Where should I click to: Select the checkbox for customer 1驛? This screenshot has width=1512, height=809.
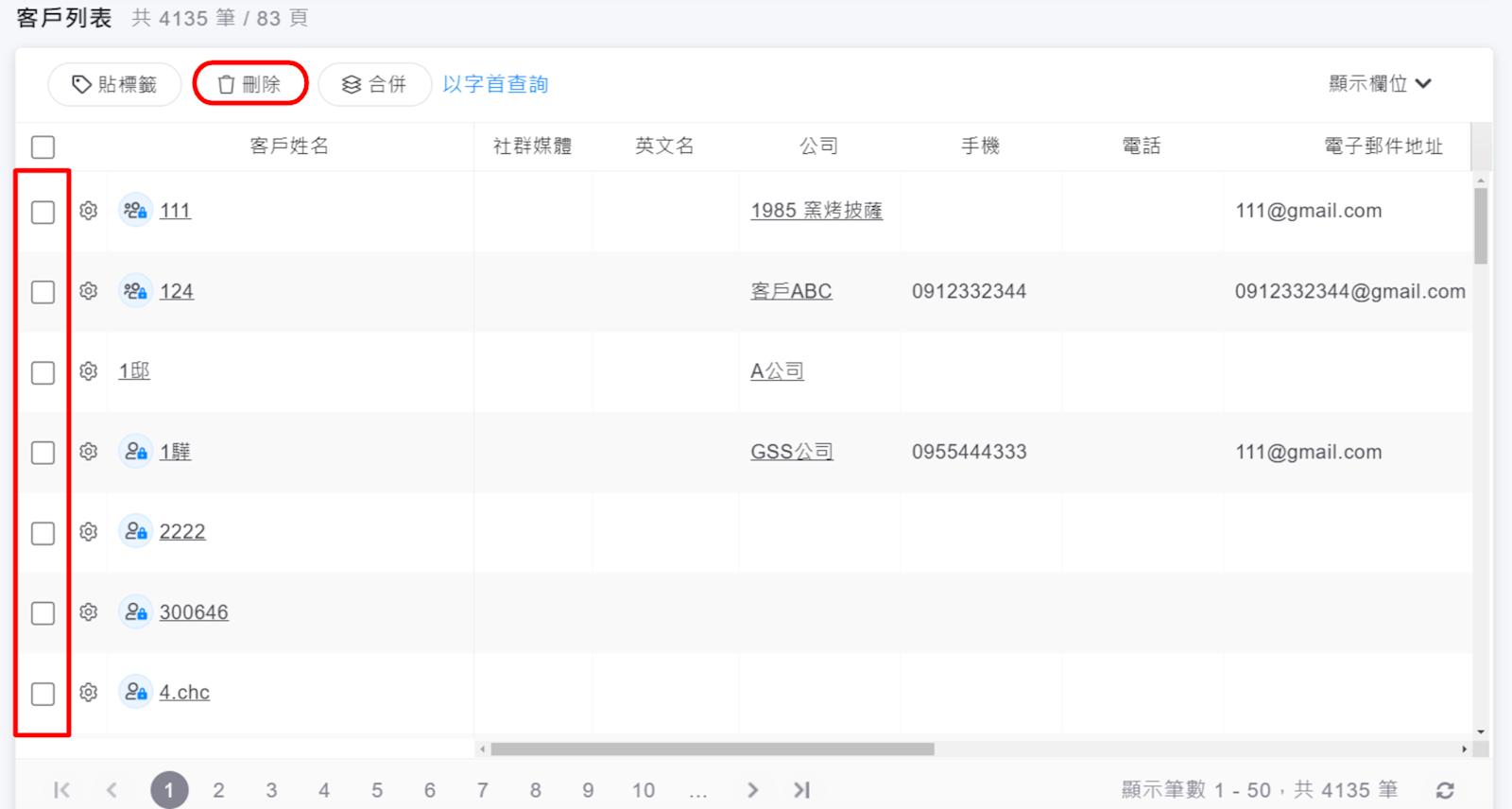(43, 453)
